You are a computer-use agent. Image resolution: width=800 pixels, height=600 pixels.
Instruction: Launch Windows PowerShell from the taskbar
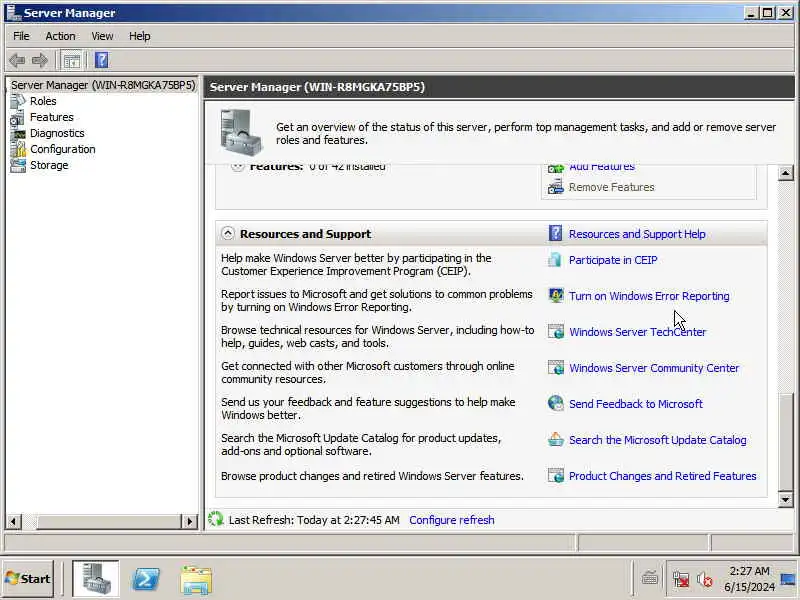point(146,579)
